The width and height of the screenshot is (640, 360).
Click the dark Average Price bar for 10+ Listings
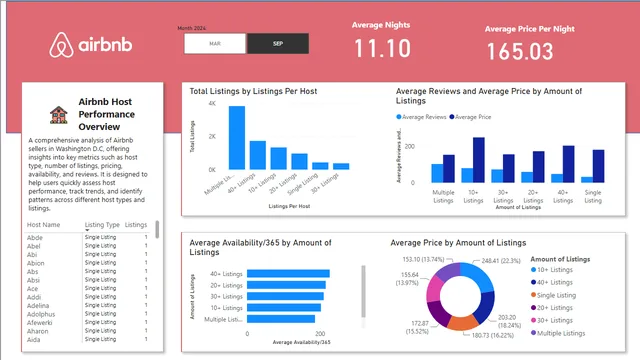[479, 160]
